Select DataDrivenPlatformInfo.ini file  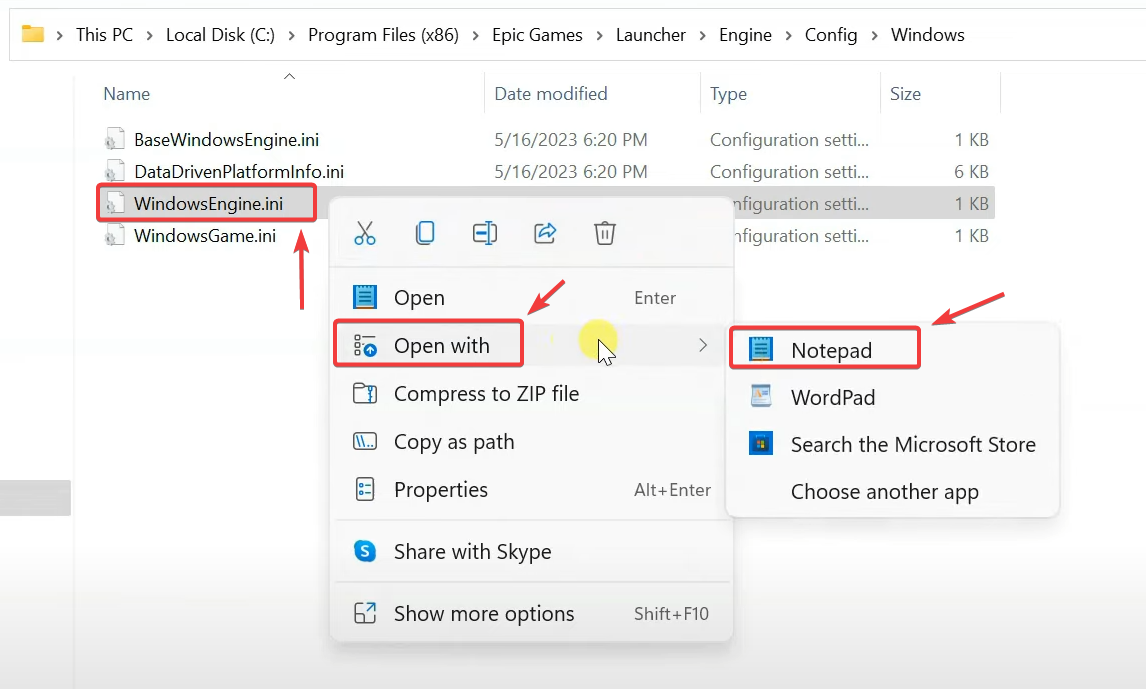tap(239, 172)
